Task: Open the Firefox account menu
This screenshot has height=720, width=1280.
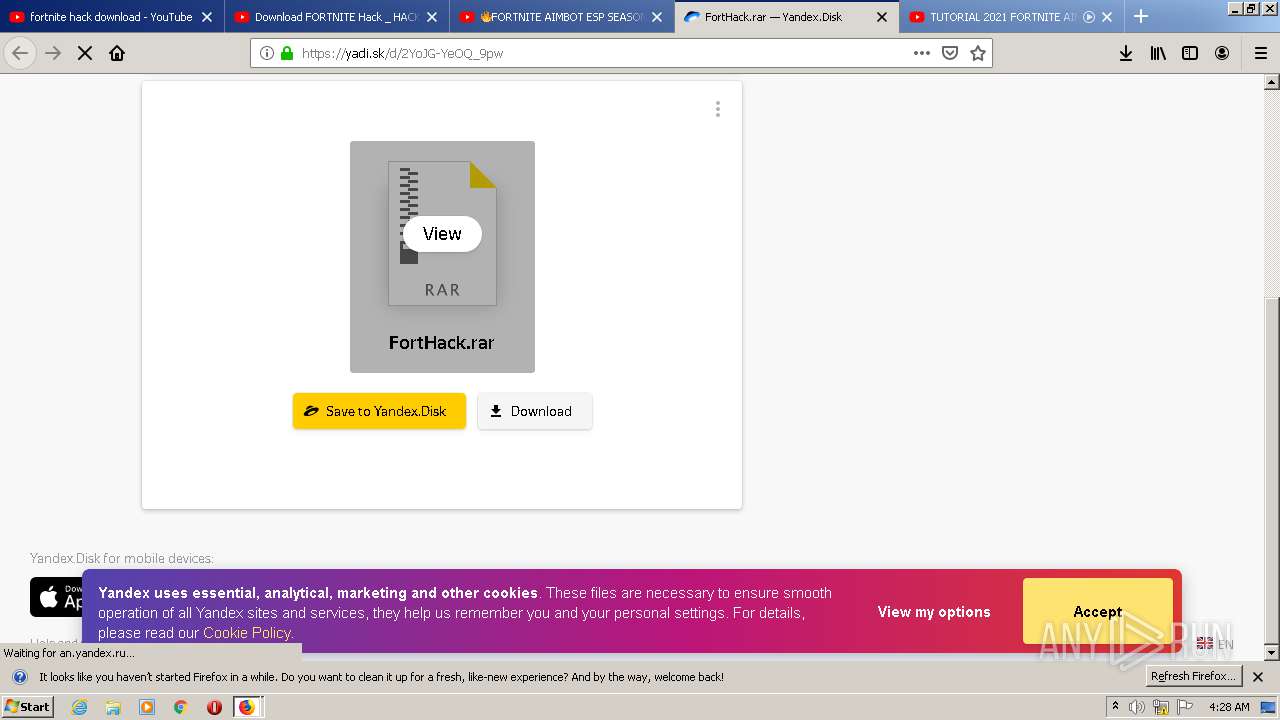Action: 1222,53
